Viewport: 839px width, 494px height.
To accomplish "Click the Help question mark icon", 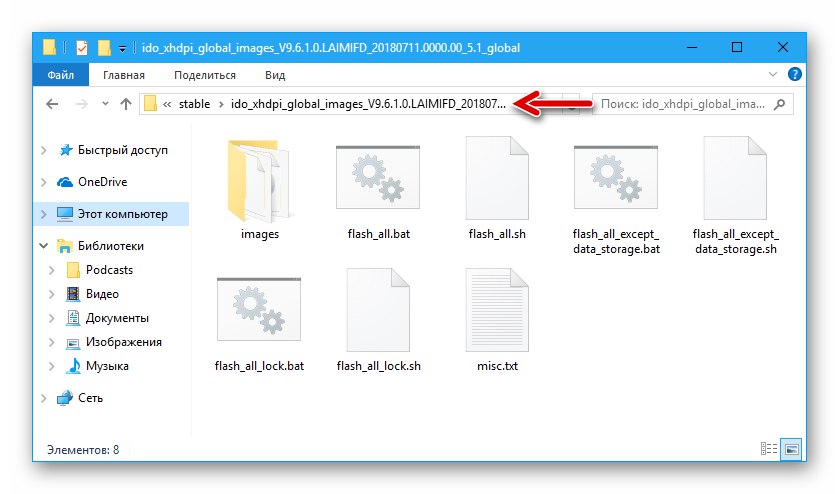I will (795, 74).
